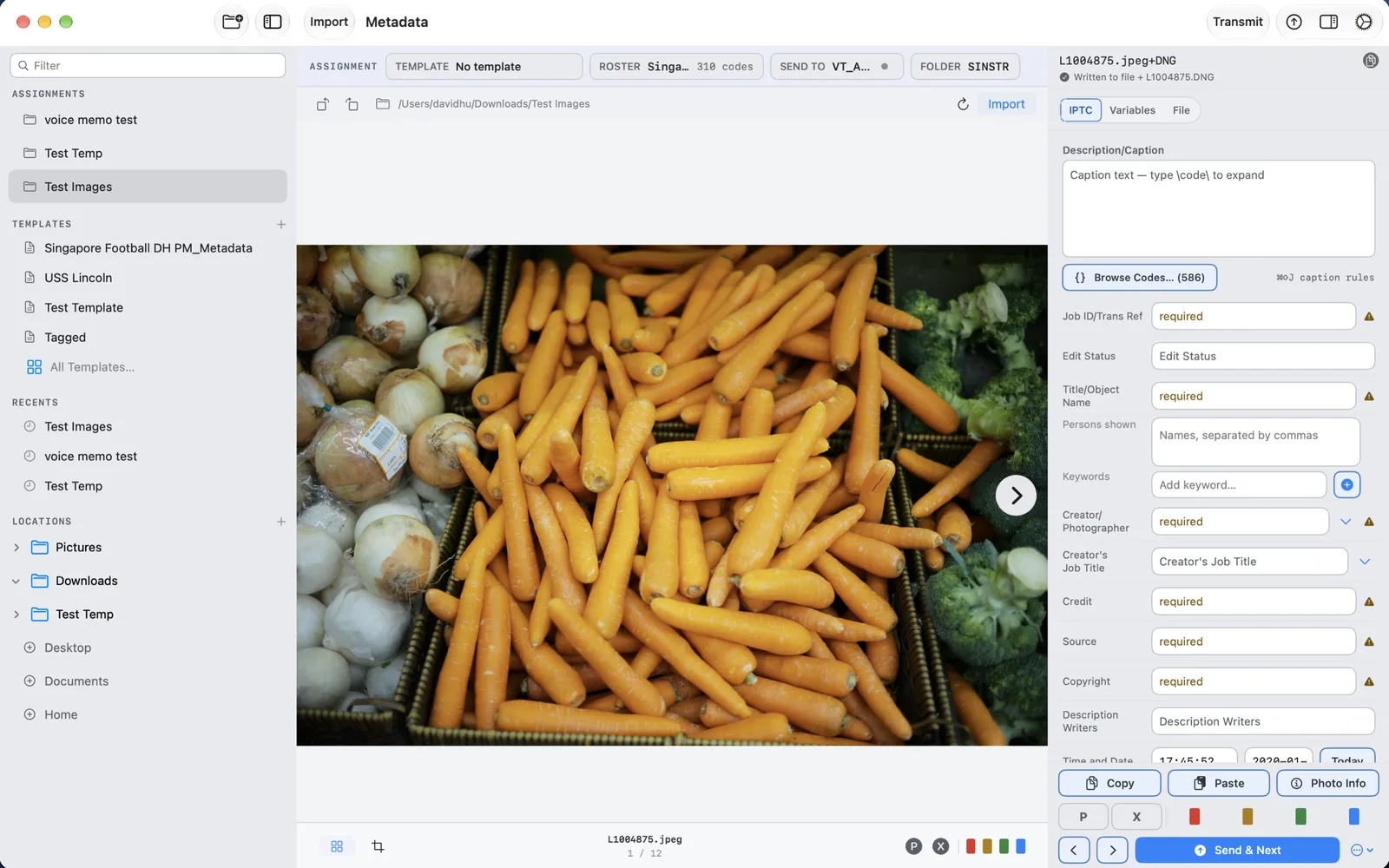This screenshot has width=1389, height=868.
Task: Apply the red color label in metadata panel
Action: 1195,817
